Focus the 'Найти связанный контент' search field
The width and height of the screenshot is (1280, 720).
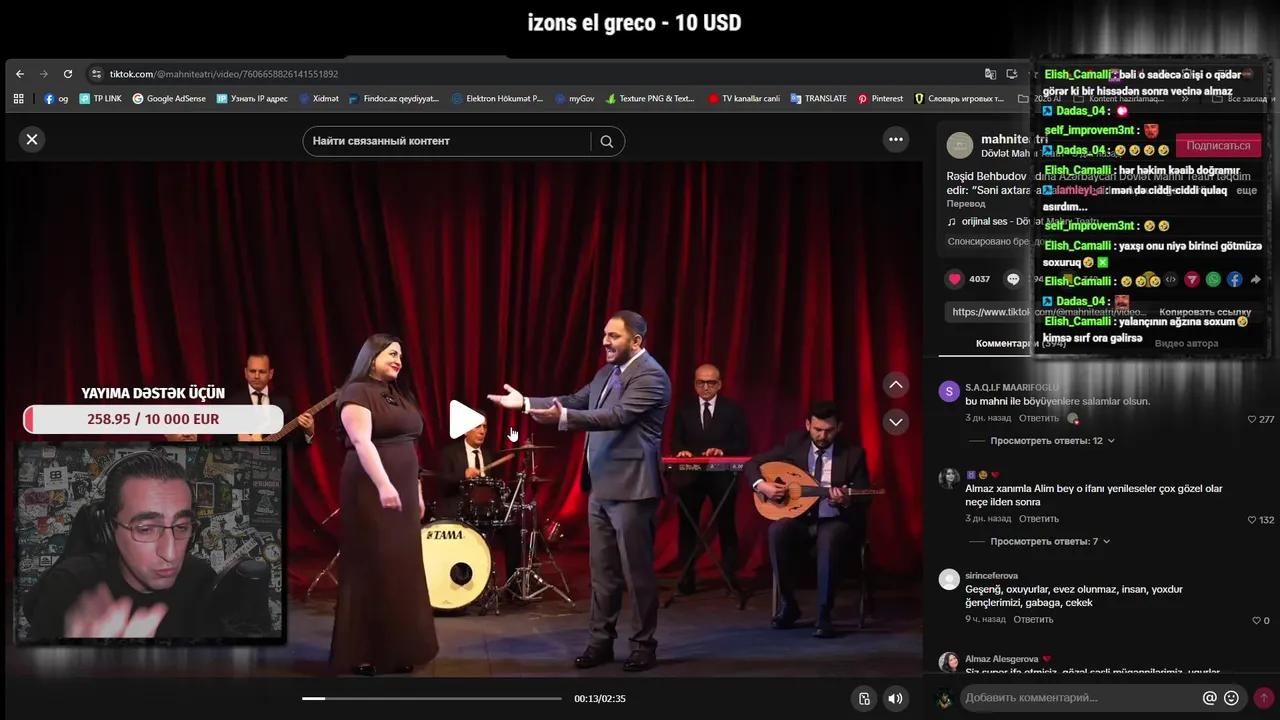tap(447, 141)
